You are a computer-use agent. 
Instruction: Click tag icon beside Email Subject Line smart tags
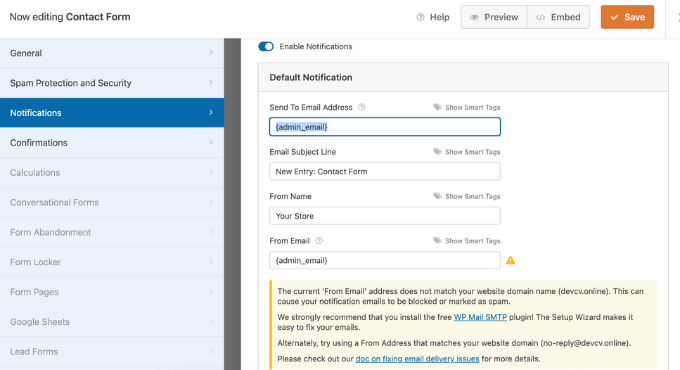click(x=437, y=151)
